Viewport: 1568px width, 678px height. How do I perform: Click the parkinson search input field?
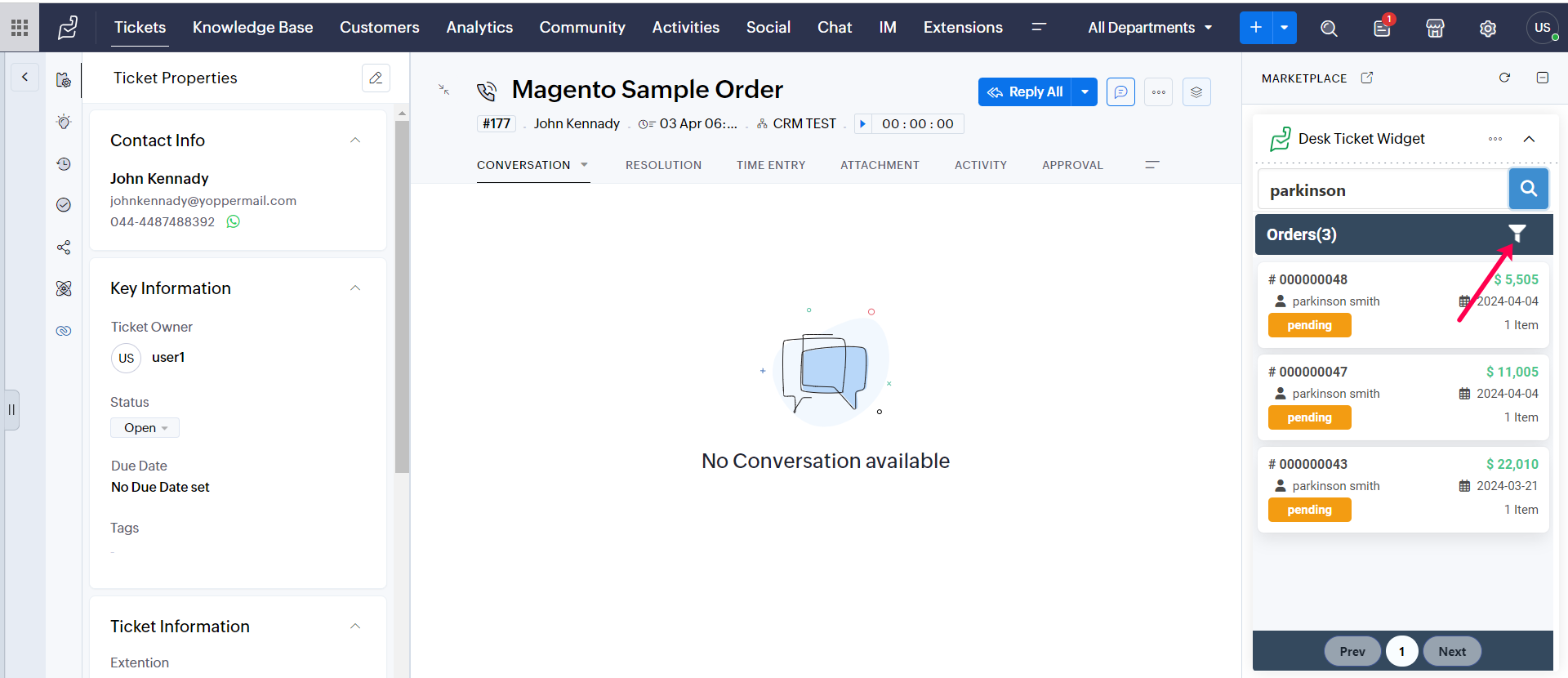point(1382,190)
